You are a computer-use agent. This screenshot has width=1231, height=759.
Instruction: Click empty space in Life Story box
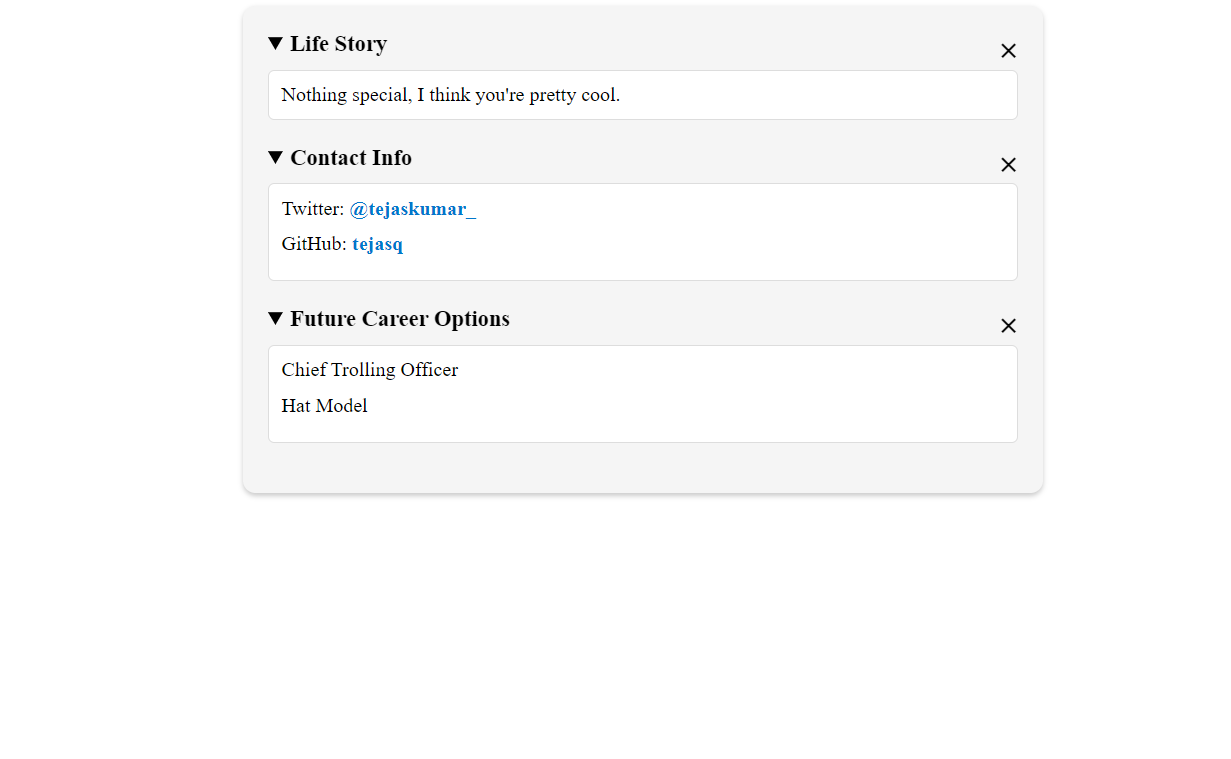pyautogui.click(x=820, y=95)
